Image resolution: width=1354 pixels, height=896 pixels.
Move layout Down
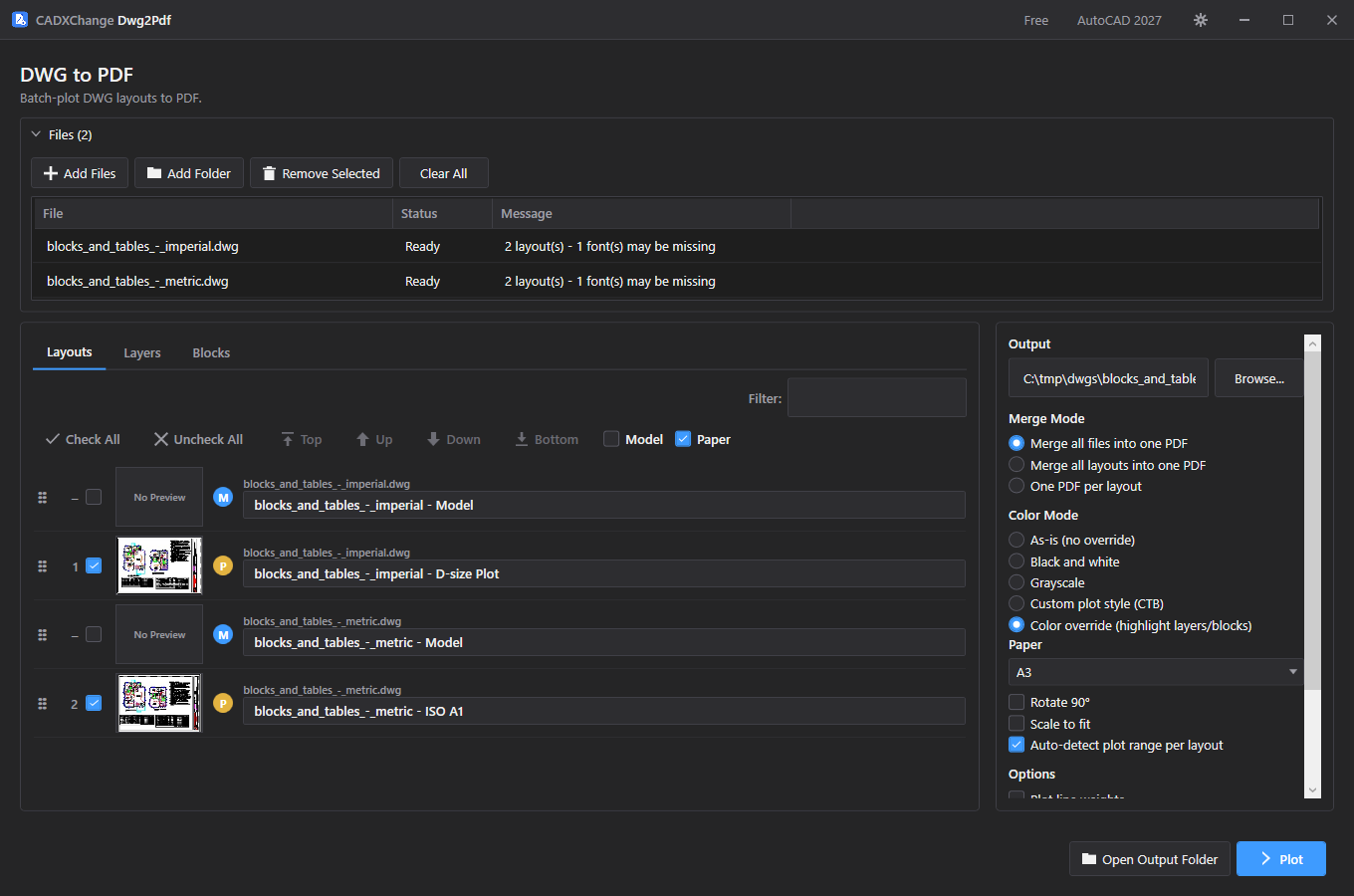click(453, 439)
